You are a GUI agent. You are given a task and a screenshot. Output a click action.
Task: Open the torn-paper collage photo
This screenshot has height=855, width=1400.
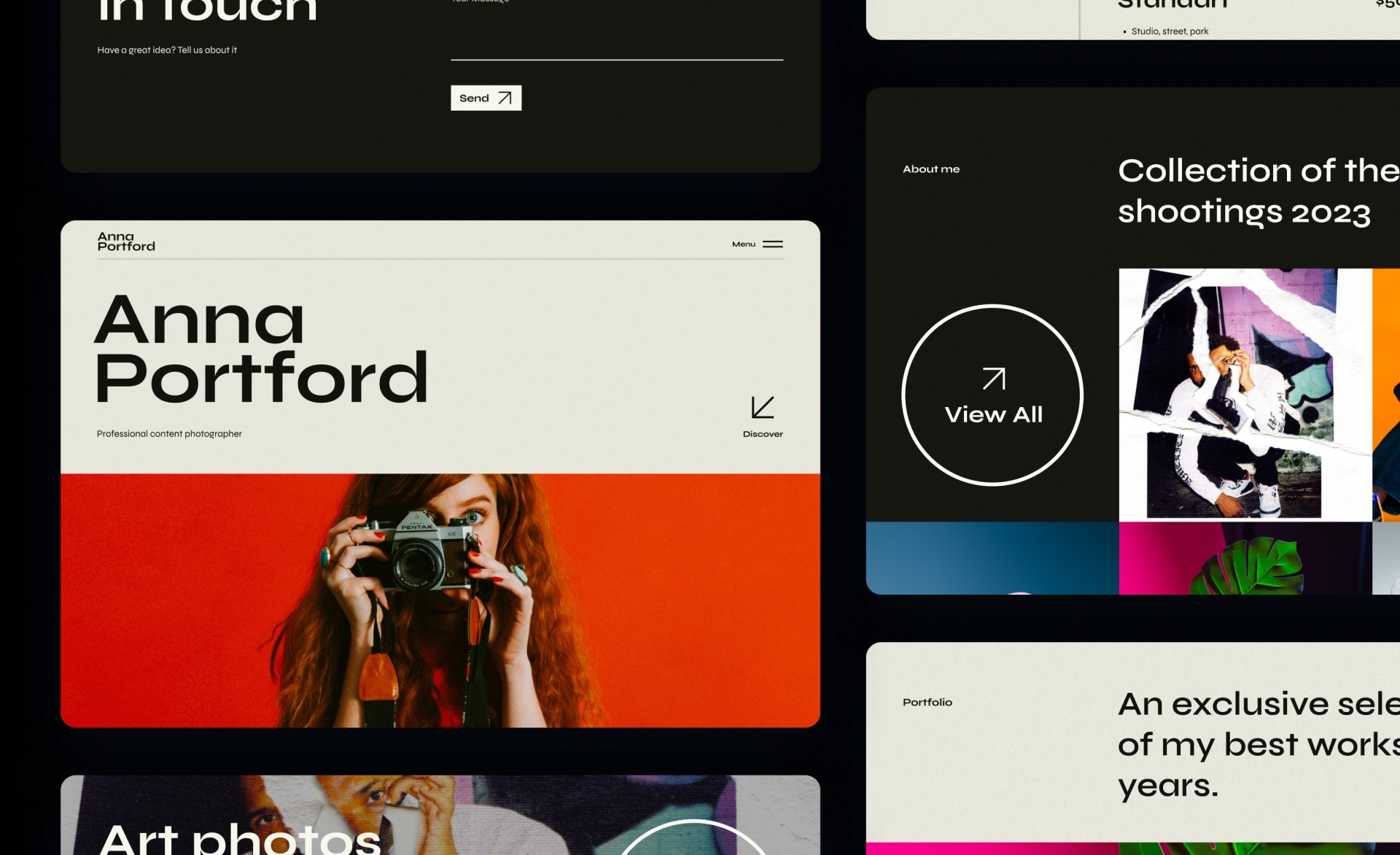click(x=1244, y=394)
